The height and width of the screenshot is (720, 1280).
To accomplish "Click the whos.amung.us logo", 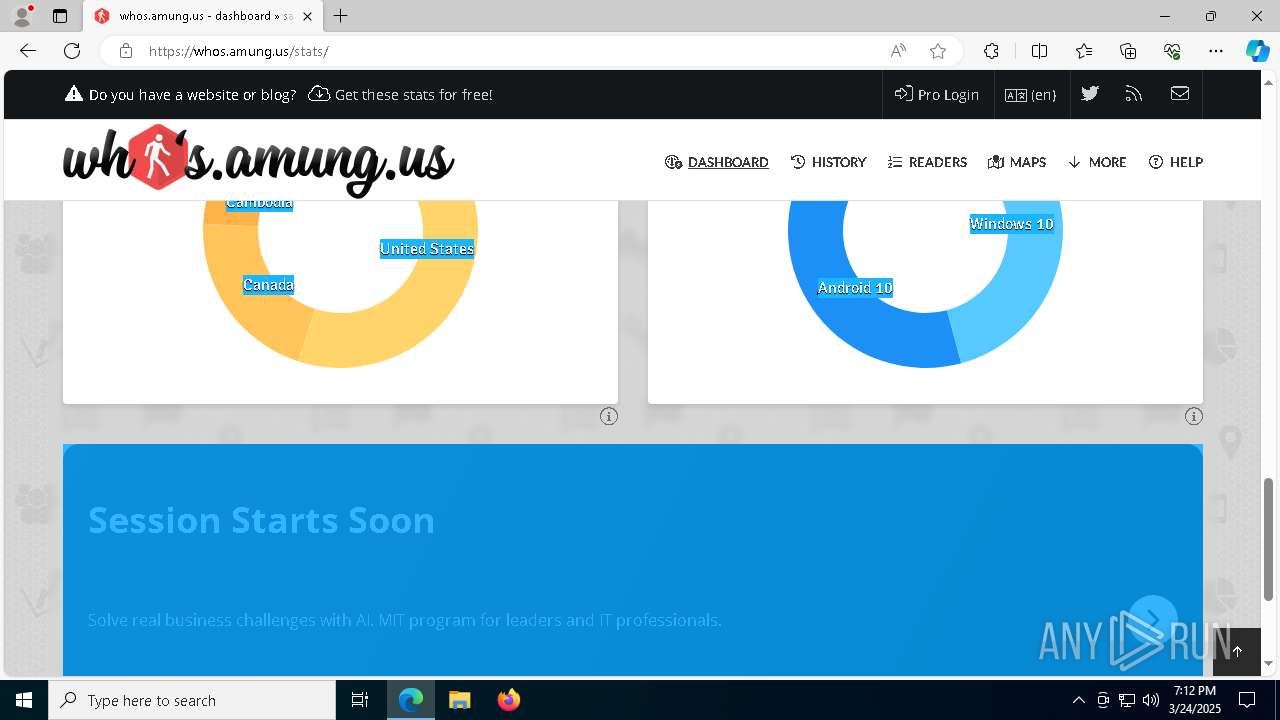I will click(258, 160).
